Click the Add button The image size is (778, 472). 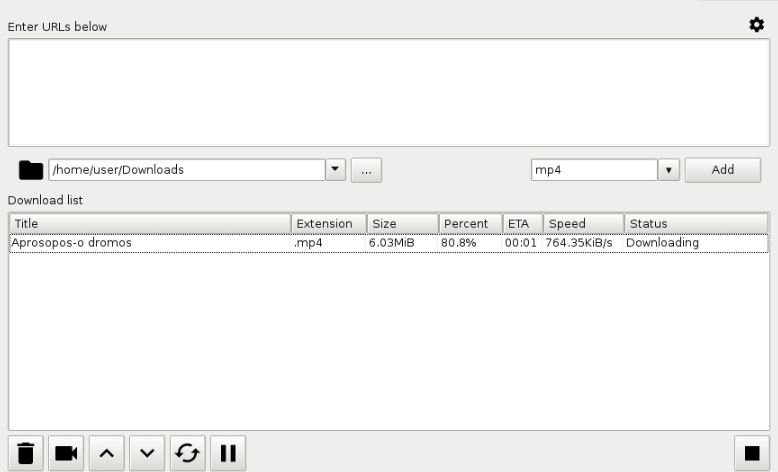(723, 170)
